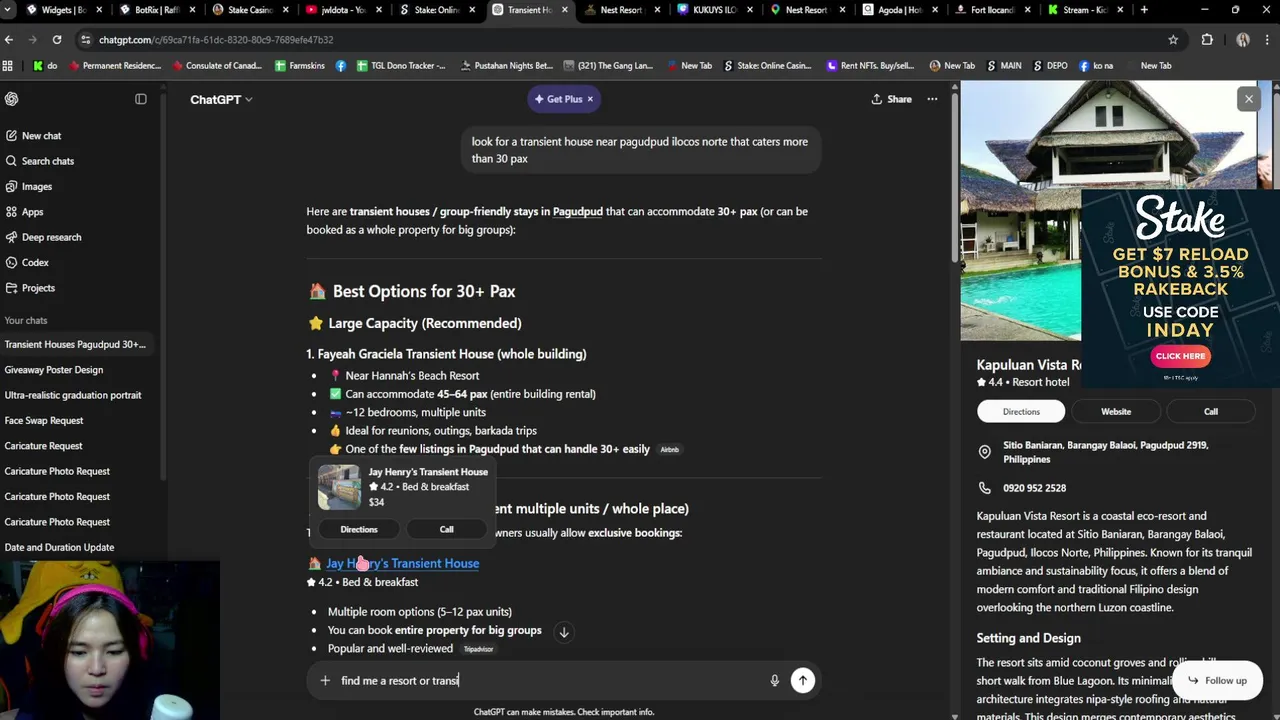Collapse the sidebar with the panel toggle icon
The image size is (1280, 720).
(x=141, y=99)
